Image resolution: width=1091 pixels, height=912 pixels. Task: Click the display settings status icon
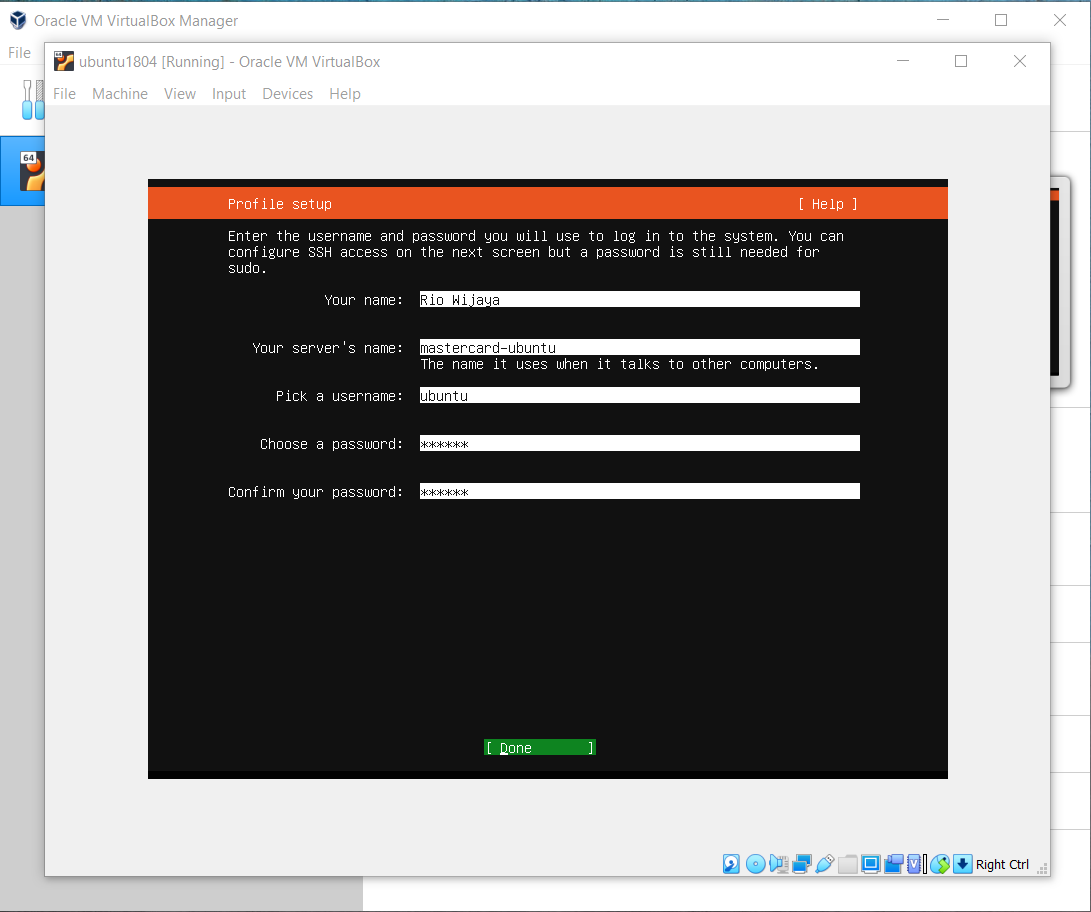[871, 864]
